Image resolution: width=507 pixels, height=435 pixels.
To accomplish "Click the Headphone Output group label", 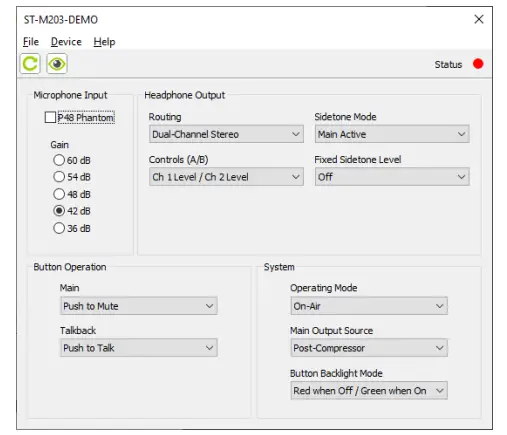I will pyautogui.click(x=185, y=95).
